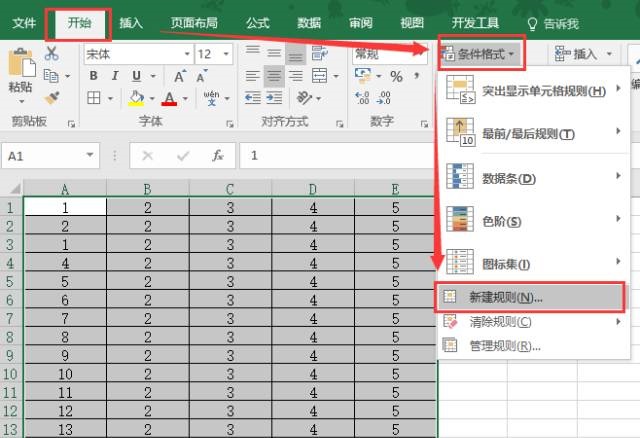Open 清除规则 submenu
640x438 pixels.
point(533,322)
